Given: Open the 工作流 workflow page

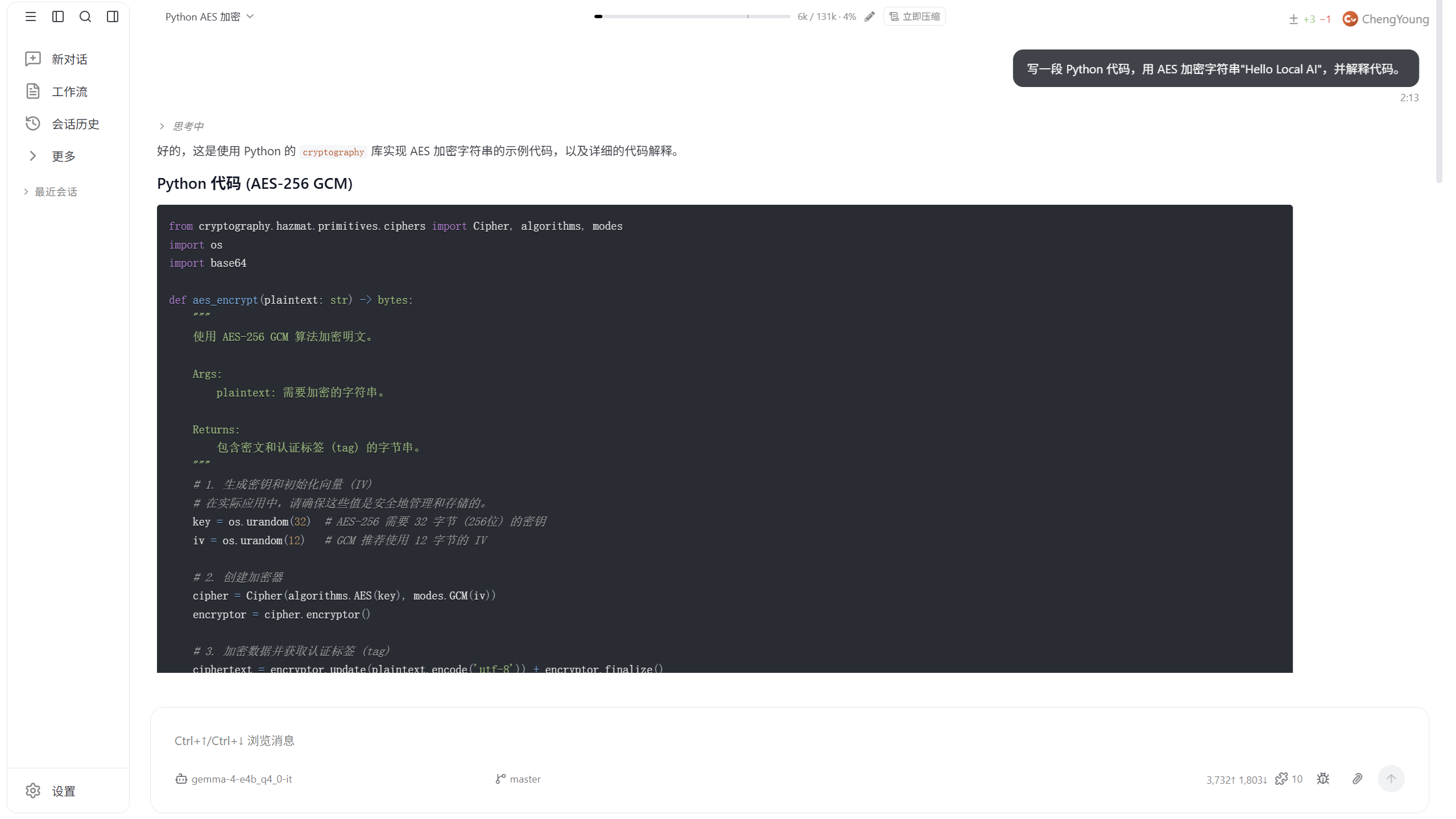Looking at the screenshot, I should (68, 92).
